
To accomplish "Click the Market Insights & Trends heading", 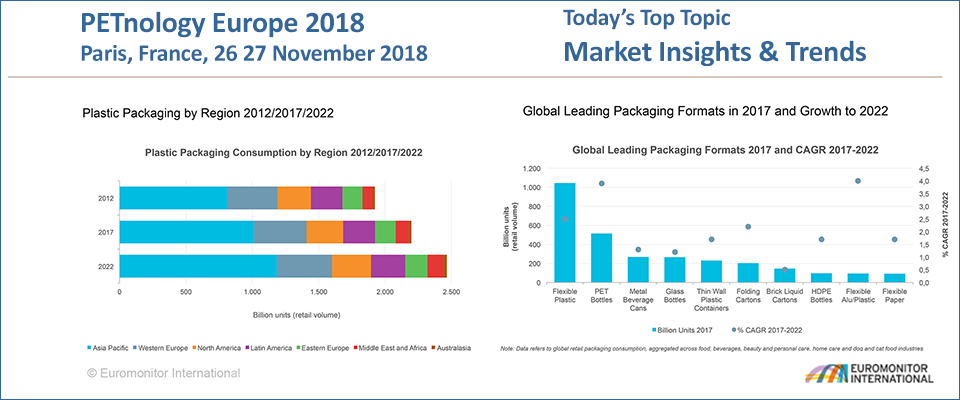I will tap(714, 50).
